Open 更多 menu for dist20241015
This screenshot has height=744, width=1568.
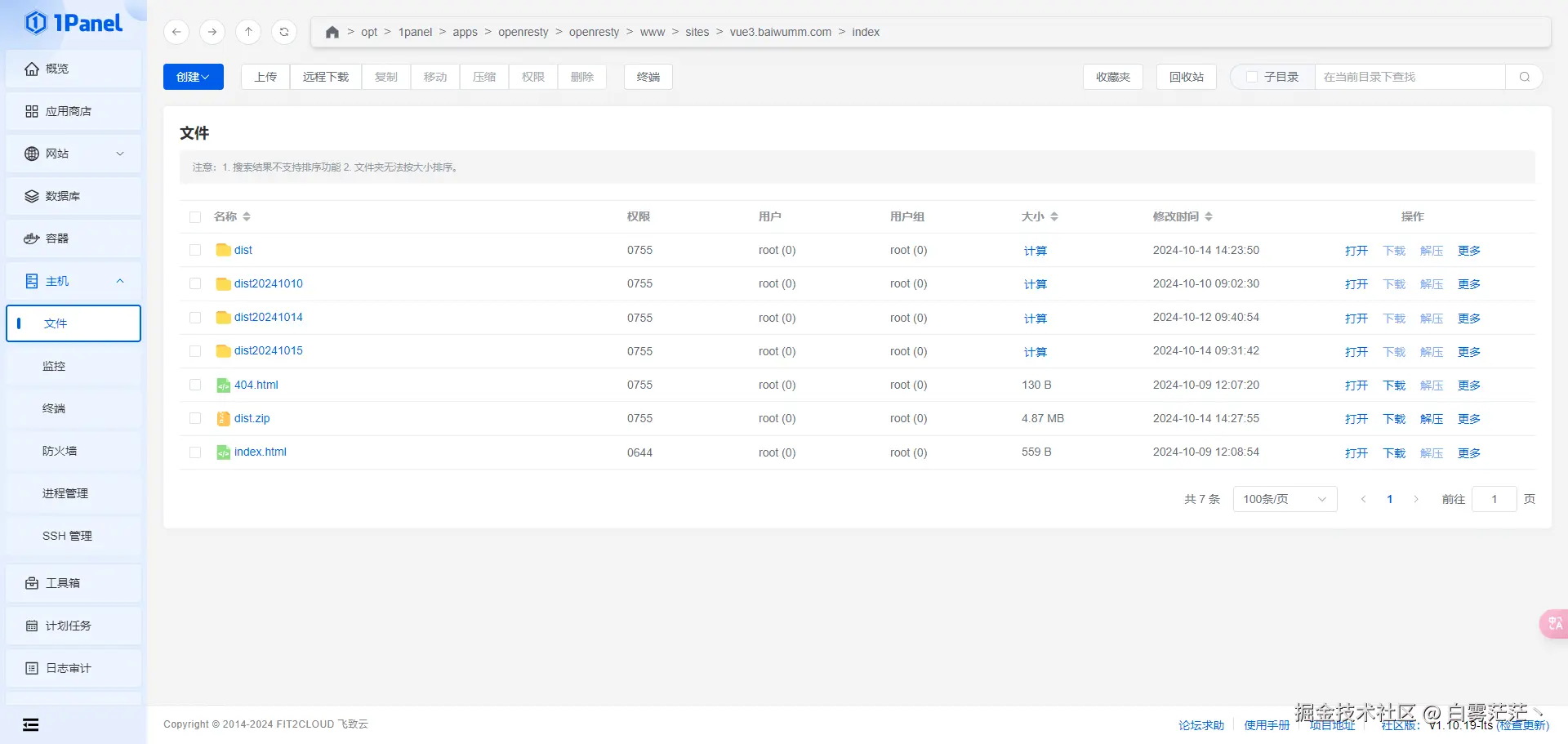click(x=1469, y=352)
